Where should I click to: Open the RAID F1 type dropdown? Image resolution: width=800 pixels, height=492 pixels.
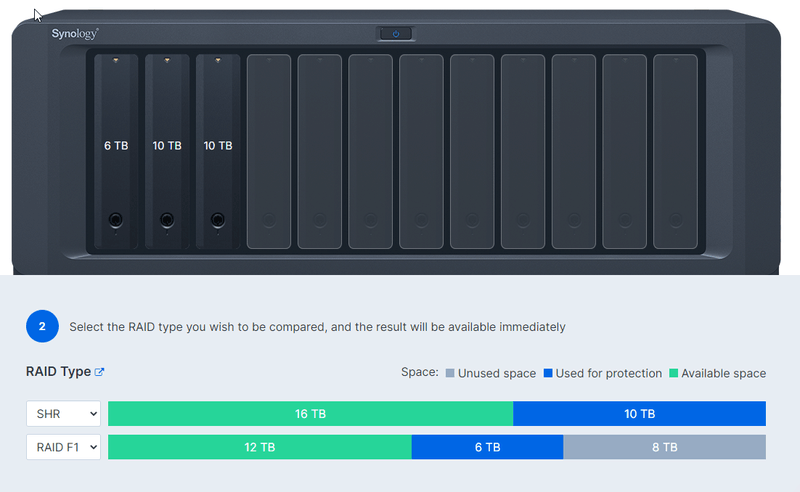(63, 447)
